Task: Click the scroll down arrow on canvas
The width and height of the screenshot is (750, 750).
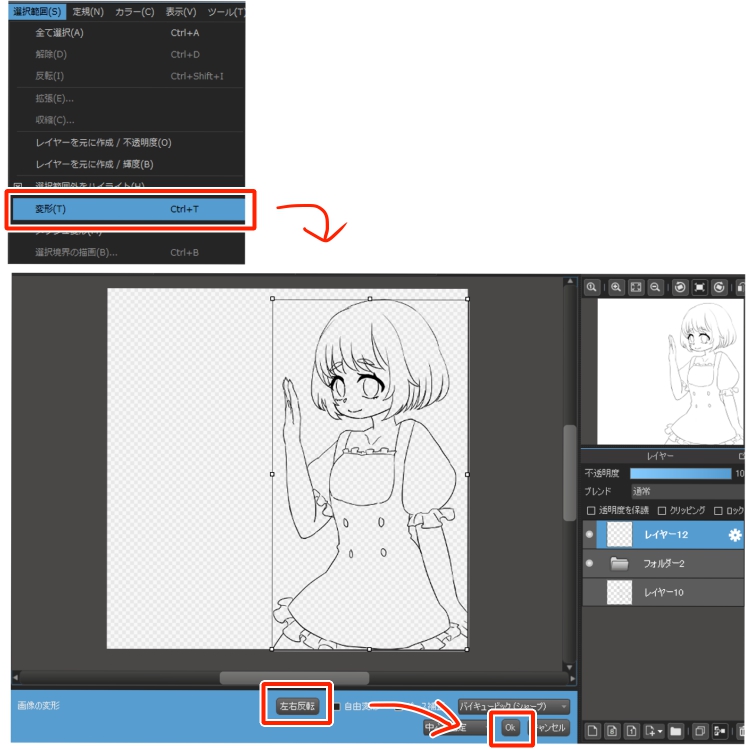Action: (x=570, y=667)
